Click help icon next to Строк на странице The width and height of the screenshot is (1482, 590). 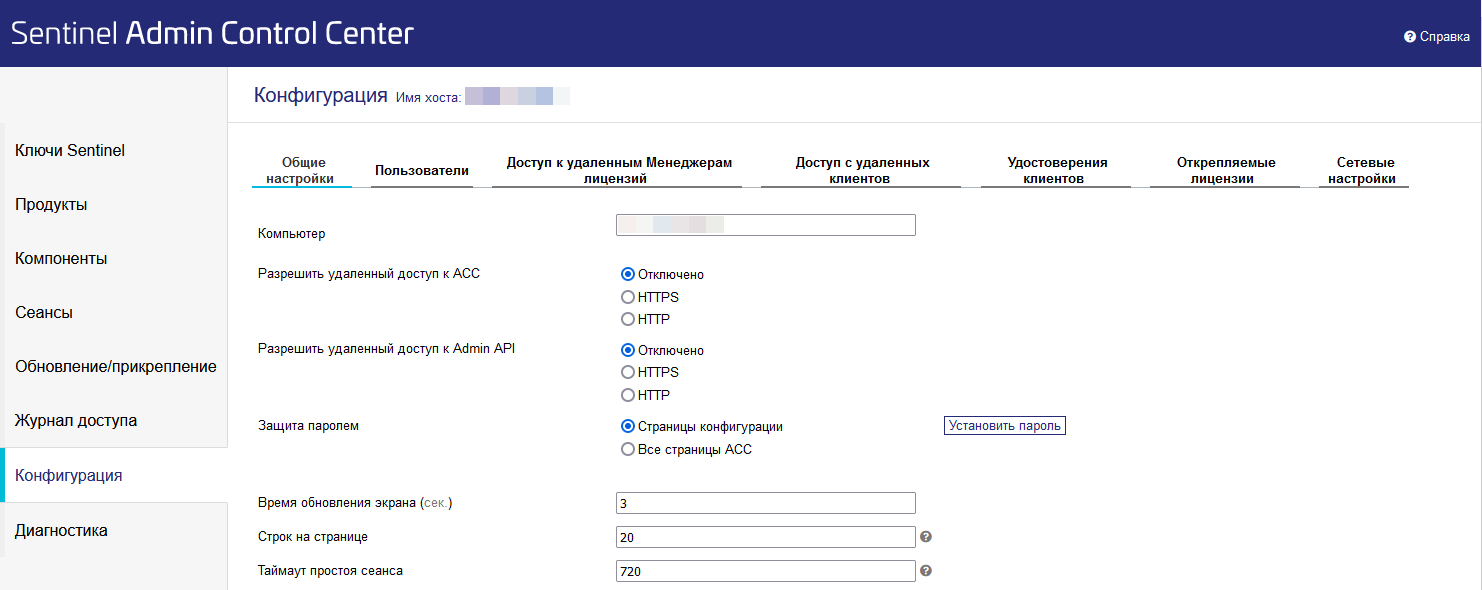926,537
